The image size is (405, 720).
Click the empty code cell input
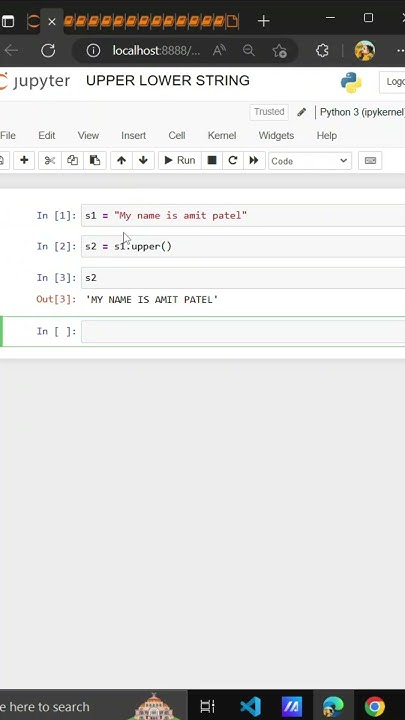[x=243, y=331]
